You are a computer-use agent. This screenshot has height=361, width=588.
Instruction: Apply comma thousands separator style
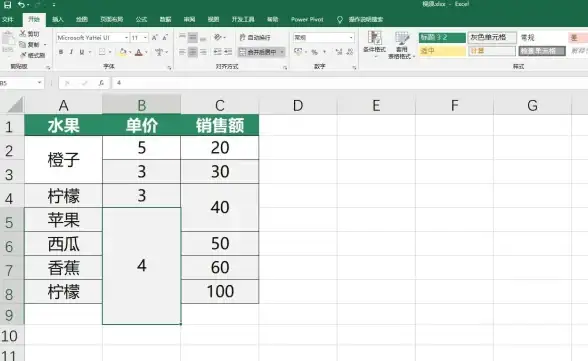pyautogui.click(x=325, y=52)
